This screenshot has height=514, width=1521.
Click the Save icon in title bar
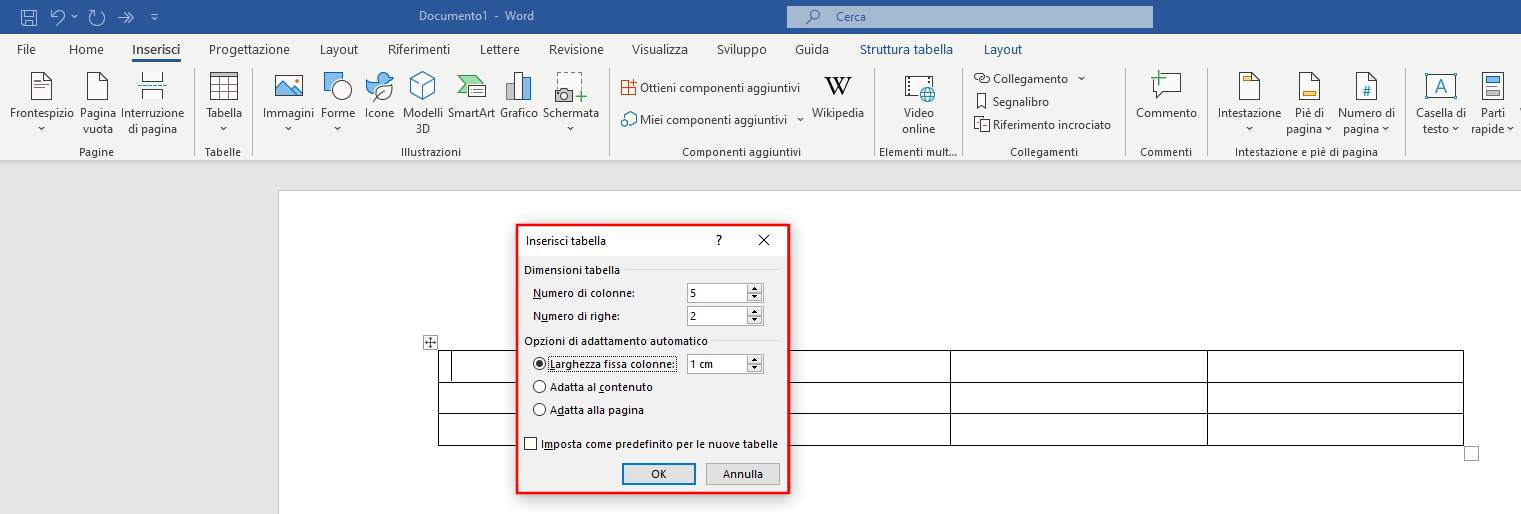pos(29,17)
